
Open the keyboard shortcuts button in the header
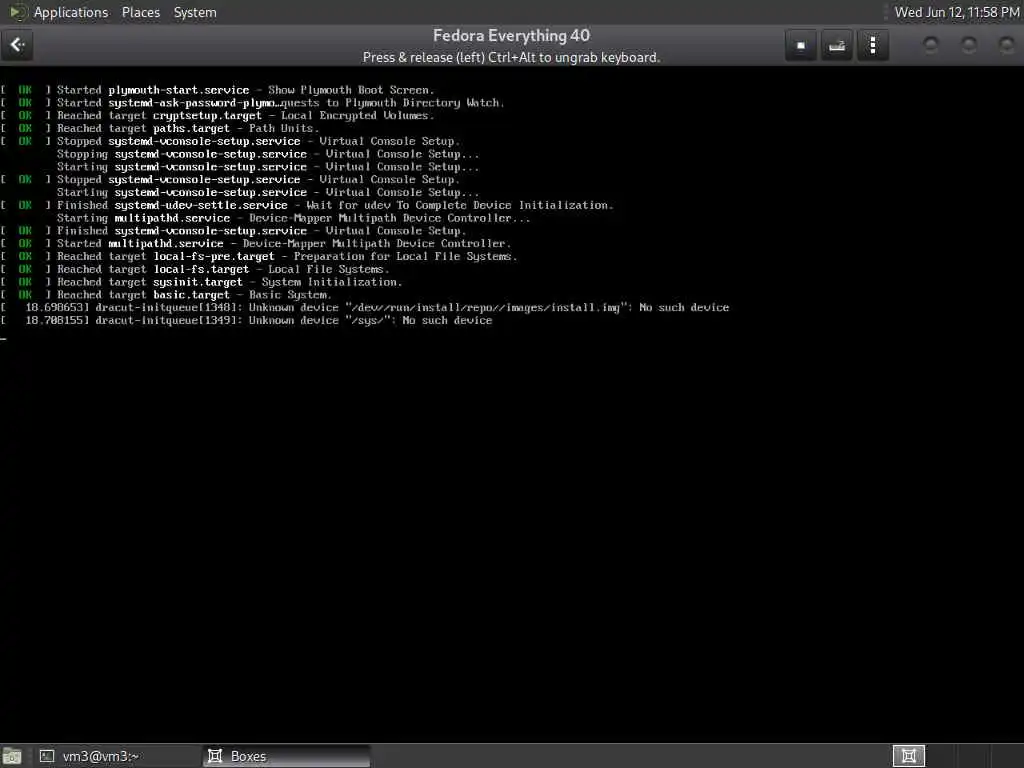837,46
